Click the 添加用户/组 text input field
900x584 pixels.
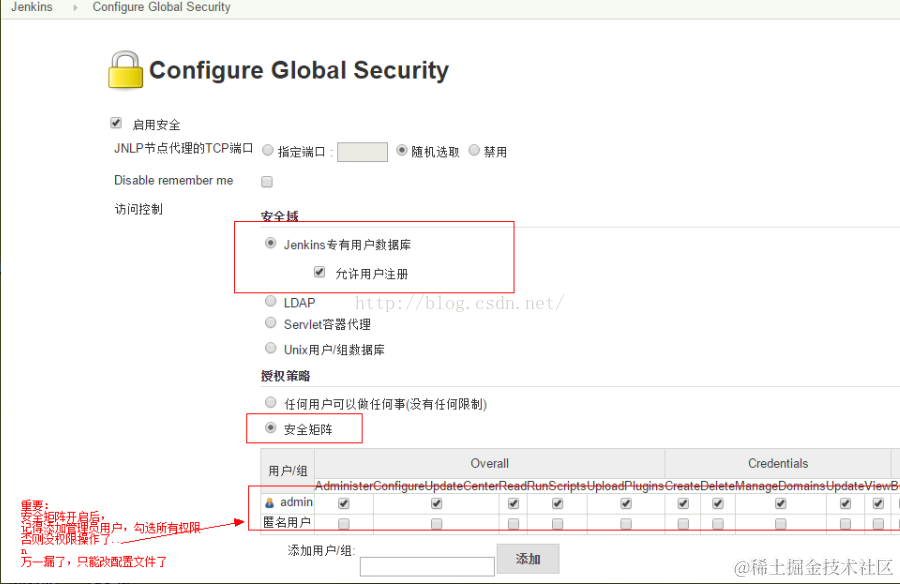coord(427,566)
